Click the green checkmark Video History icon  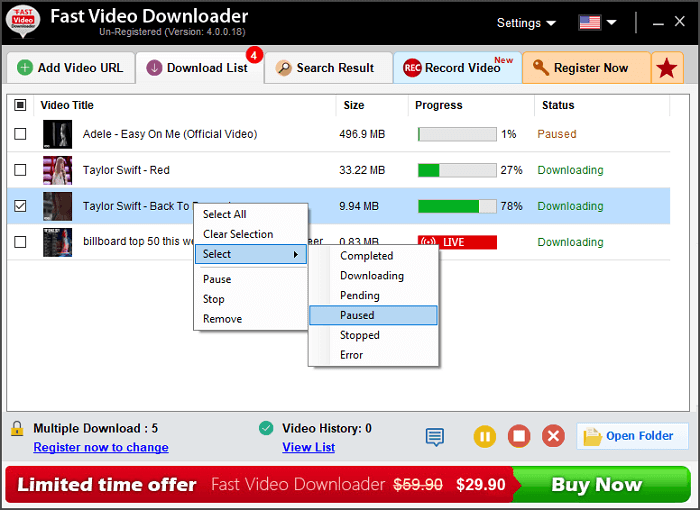266,428
